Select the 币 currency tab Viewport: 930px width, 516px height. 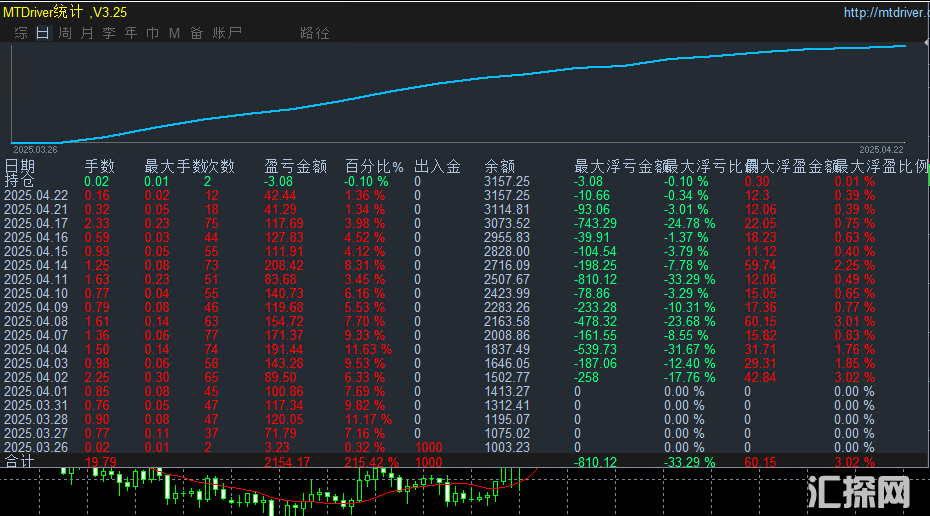coord(153,33)
